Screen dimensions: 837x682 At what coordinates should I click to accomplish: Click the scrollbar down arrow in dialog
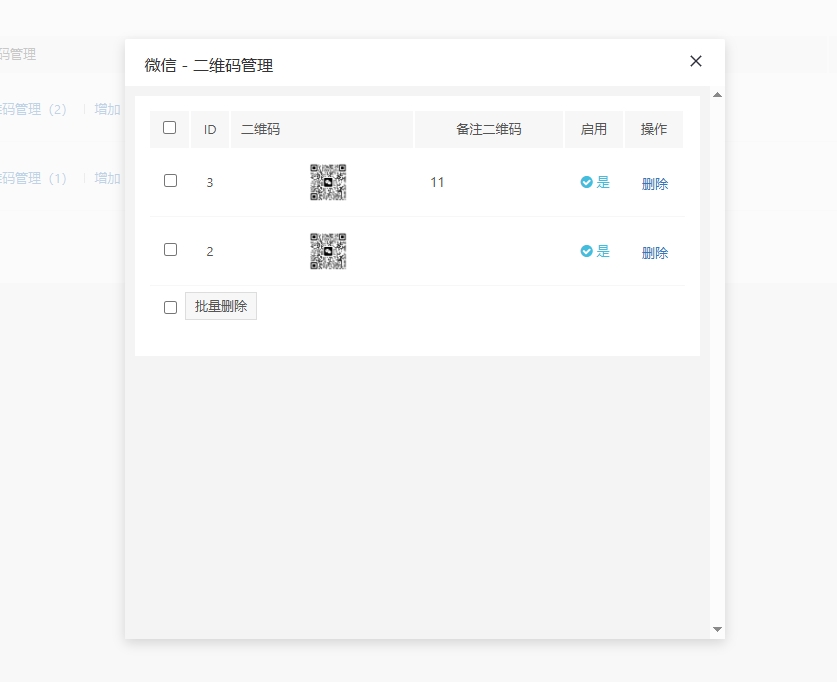[717, 629]
